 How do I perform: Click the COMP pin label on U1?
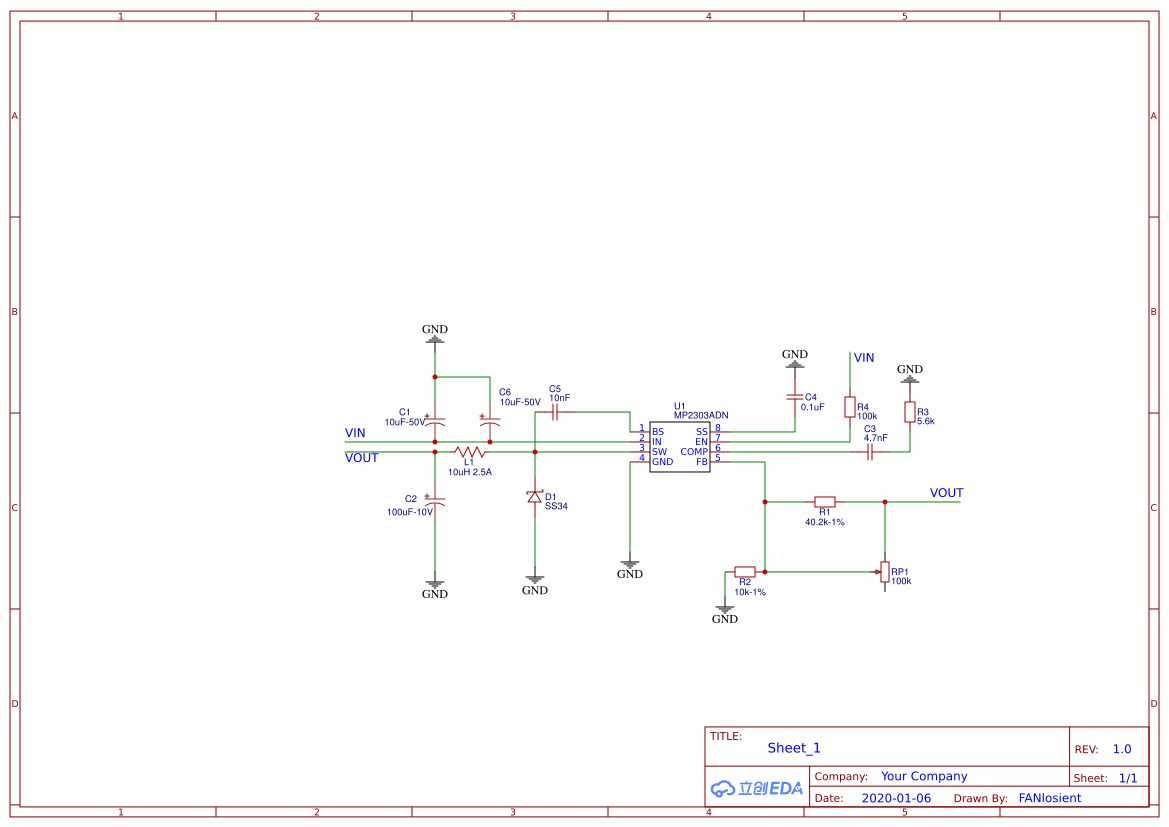(694, 452)
